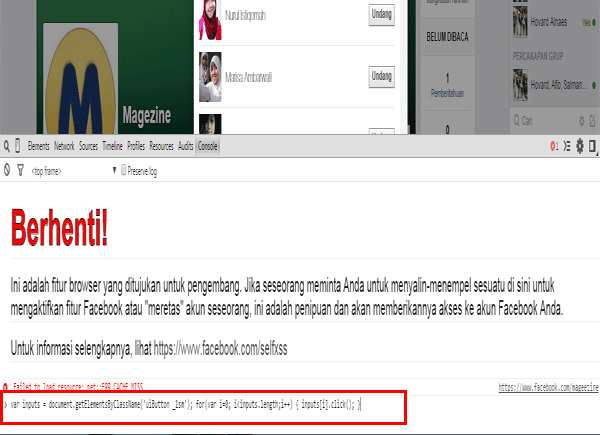
Task: Click the Nurul Istiqomah name
Action: tap(245, 16)
